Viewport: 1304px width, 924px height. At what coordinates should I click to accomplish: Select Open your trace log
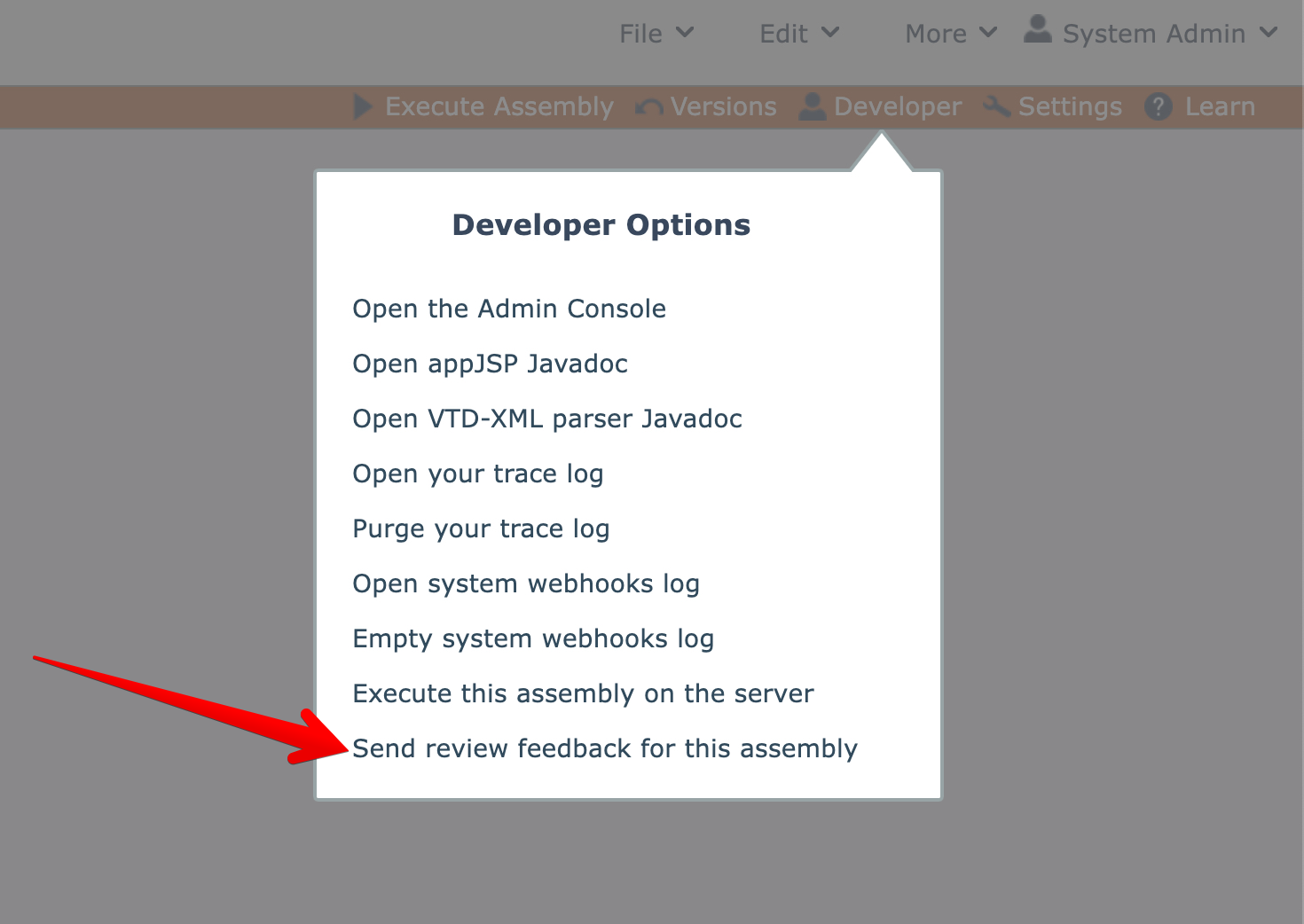click(478, 474)
